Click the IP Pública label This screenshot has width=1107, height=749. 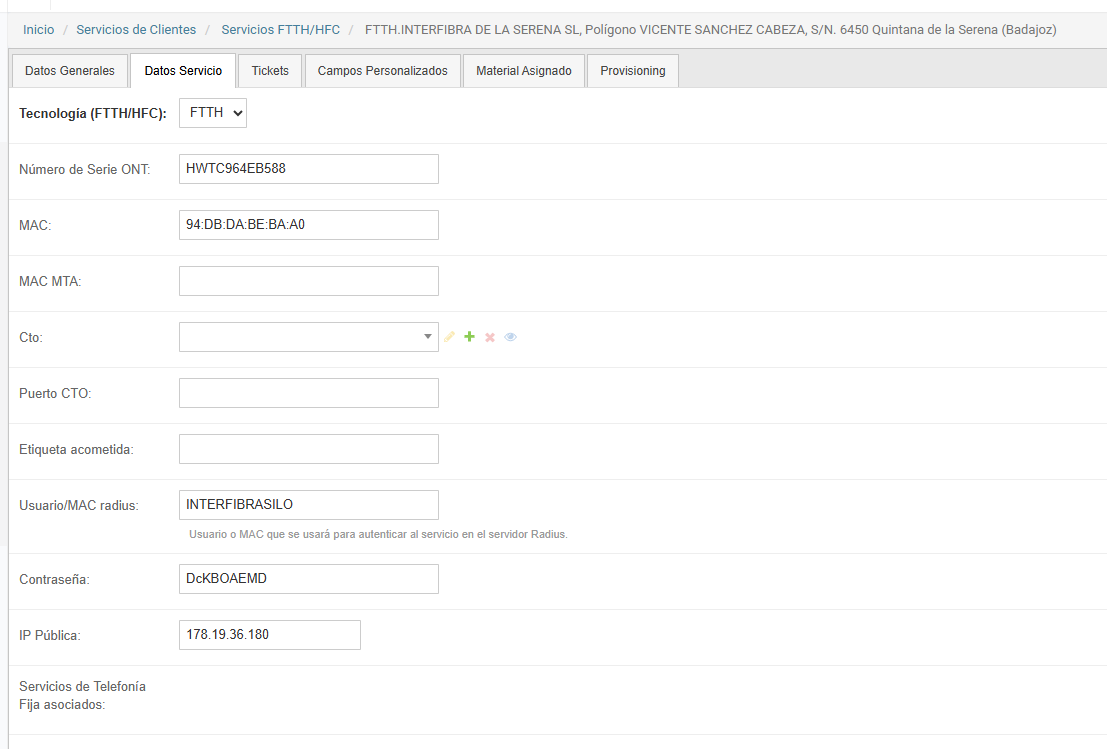click(x=49, y=635)
